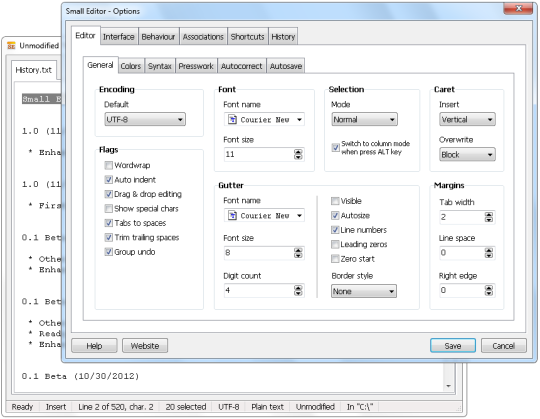The width and height of the screenshot is (540, 419).
Task: Click the Help button
Action: point(94,346)
